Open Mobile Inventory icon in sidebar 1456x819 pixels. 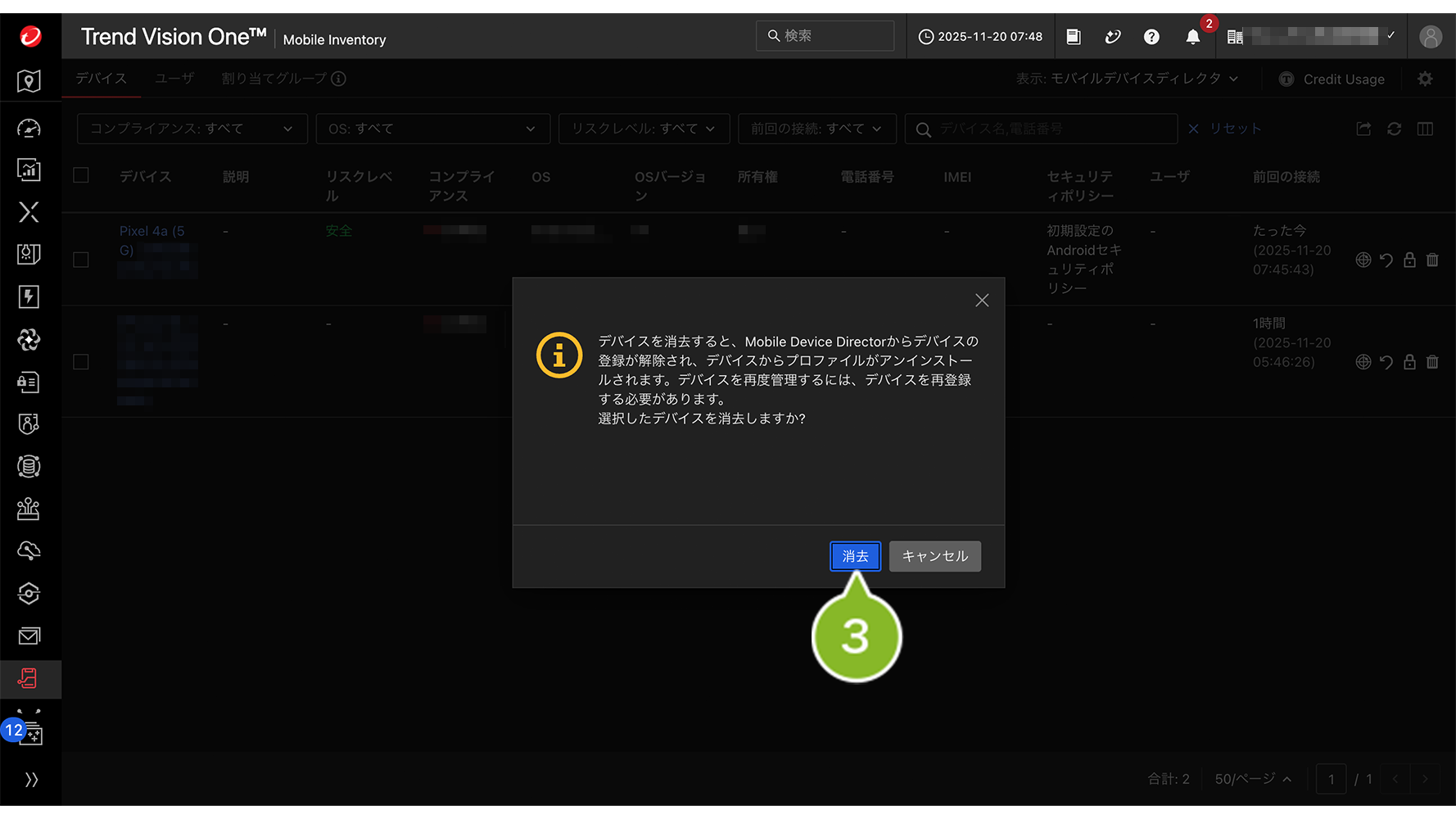(29, 678)
